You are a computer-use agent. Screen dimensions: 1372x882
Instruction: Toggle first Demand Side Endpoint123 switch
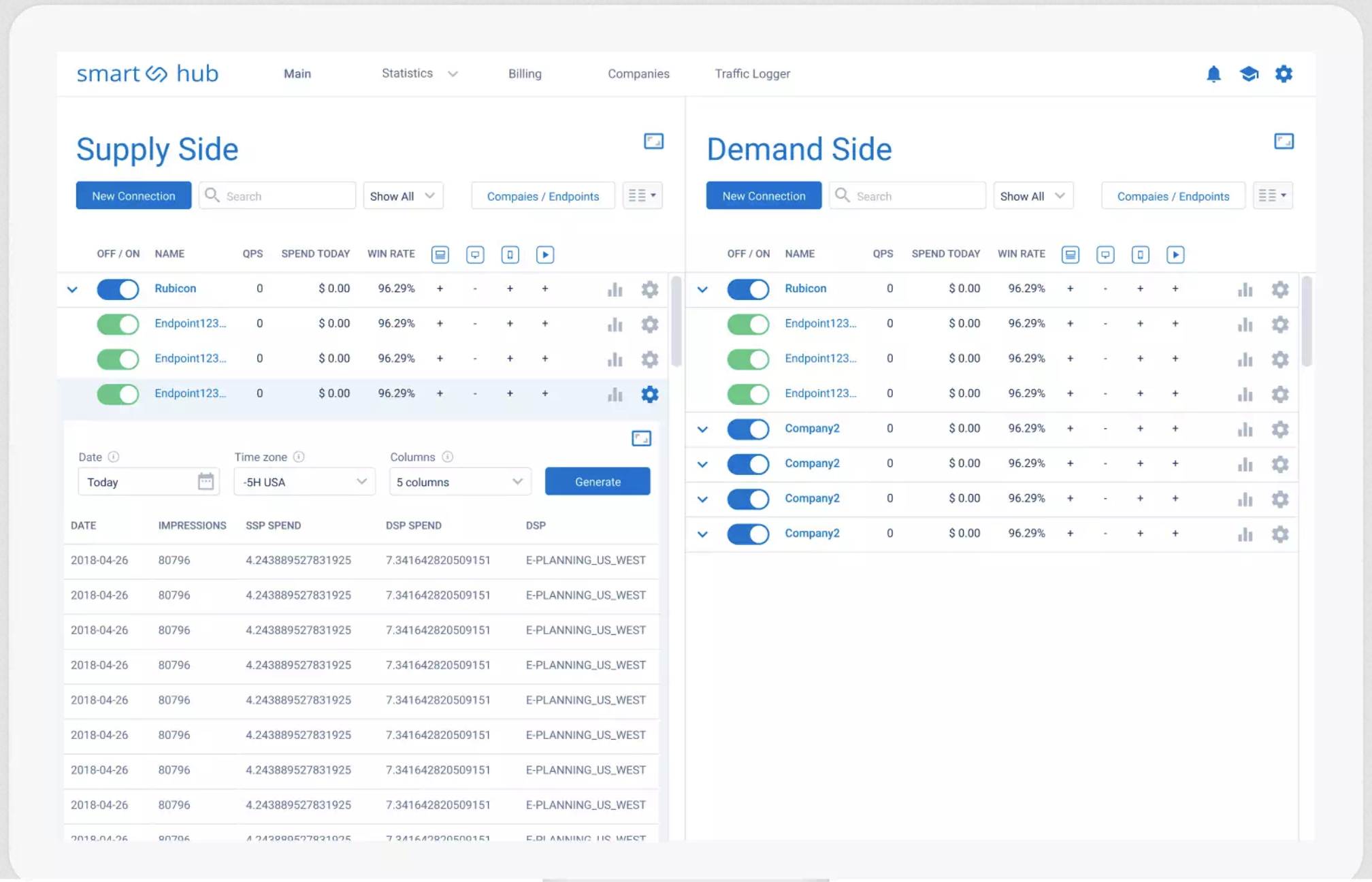[x=748, y=324]
